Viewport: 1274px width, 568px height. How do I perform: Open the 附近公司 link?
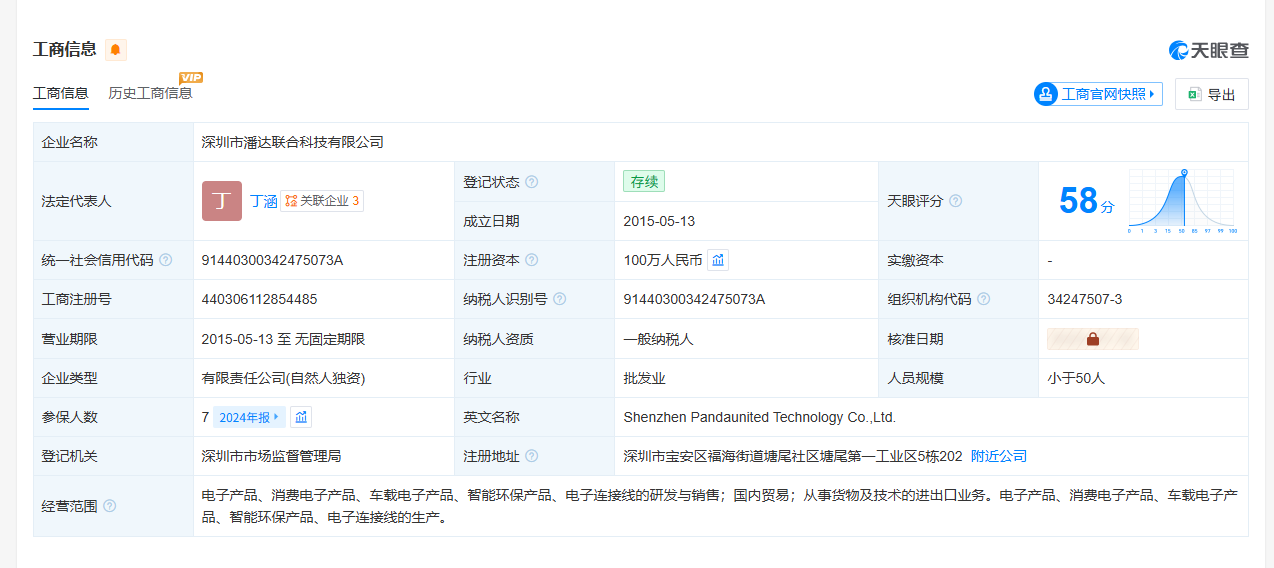click(999, 456)
